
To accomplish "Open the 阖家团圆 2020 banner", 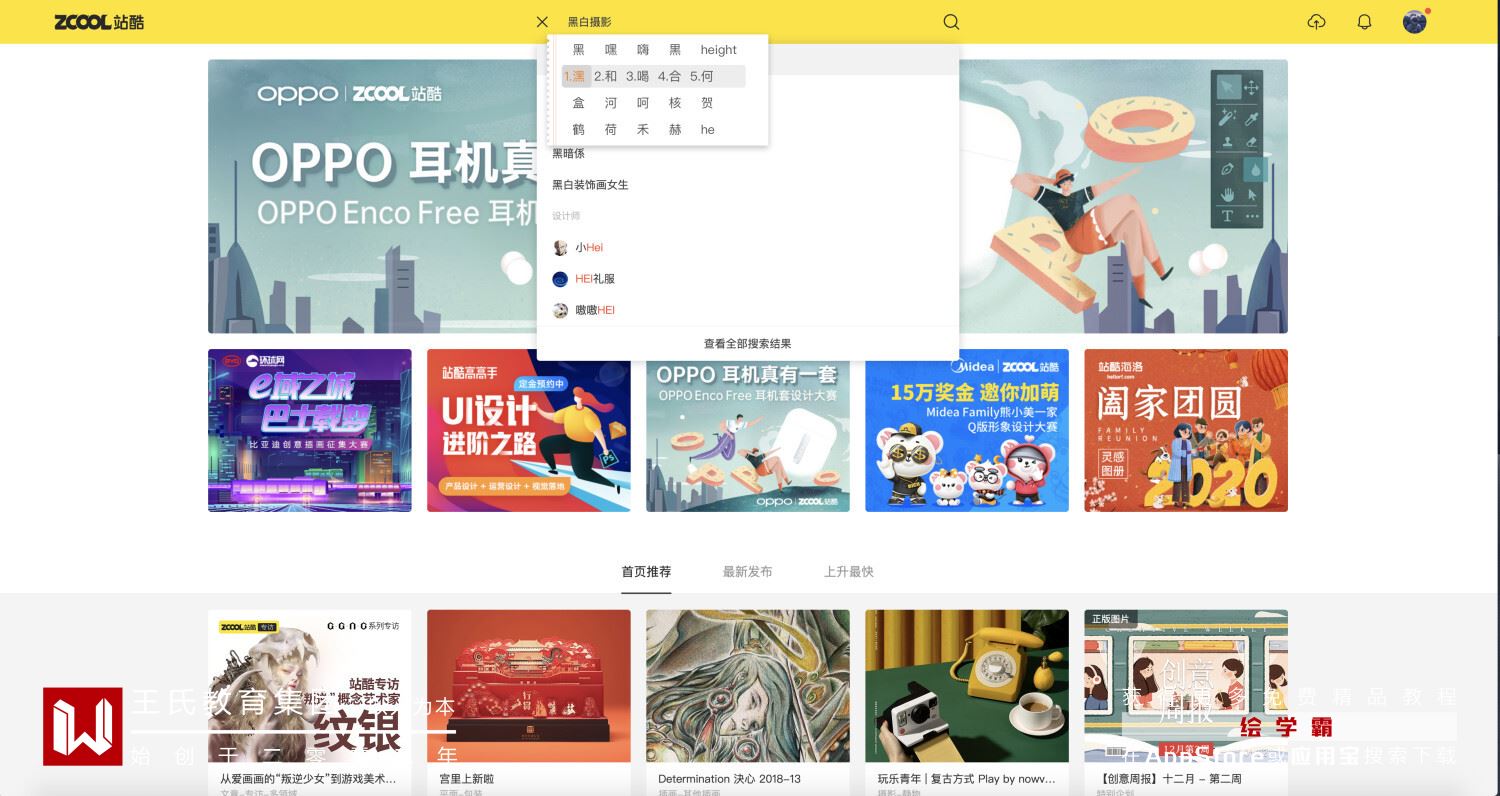I will [1186, 430].
